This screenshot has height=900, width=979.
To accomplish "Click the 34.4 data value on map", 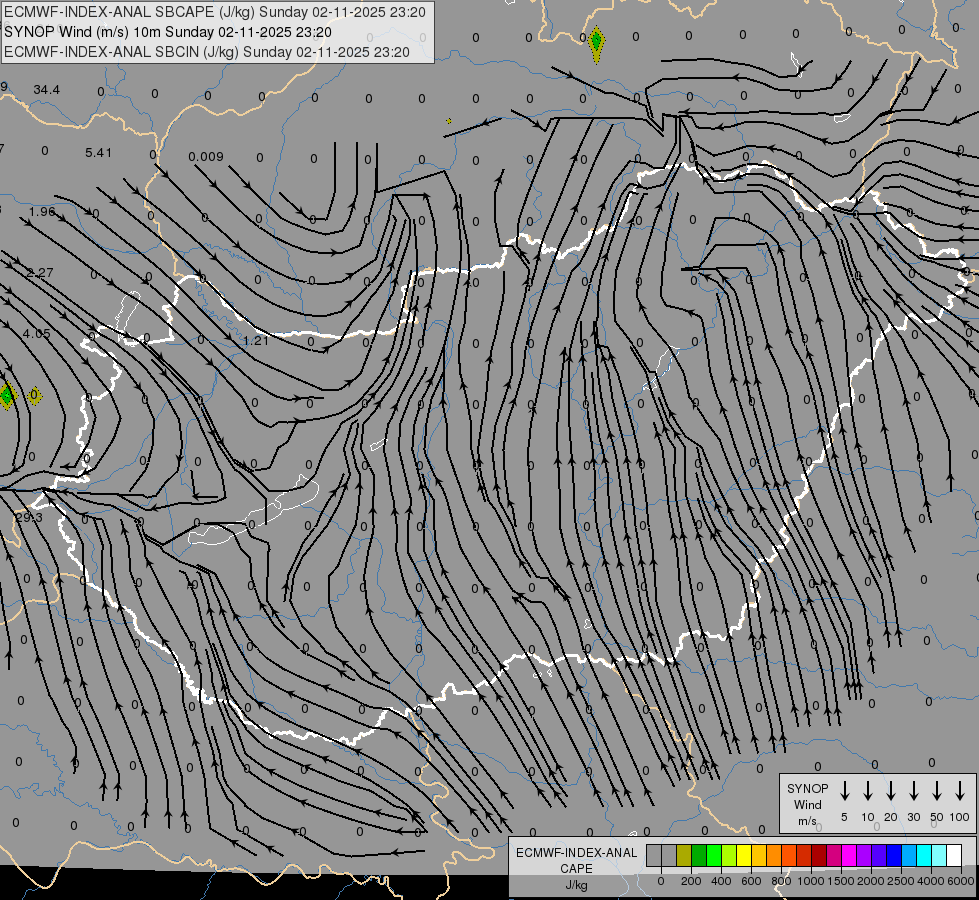I will tap(46, 90).
